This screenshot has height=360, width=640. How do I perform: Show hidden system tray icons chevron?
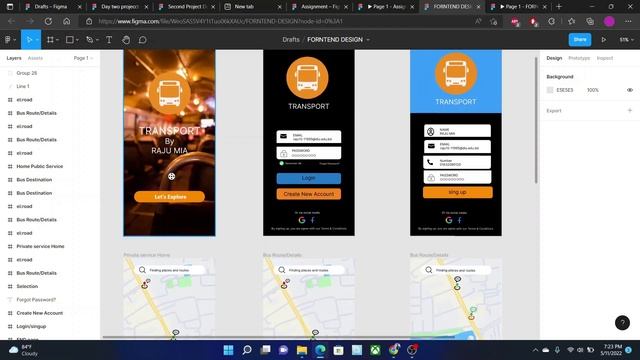pyautogui.click(x=535, y=350)
